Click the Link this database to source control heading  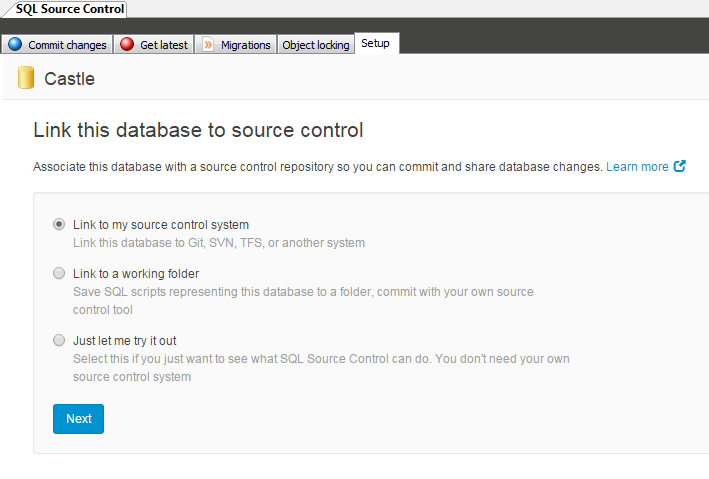pyautogui.click(x=198, y=130)
